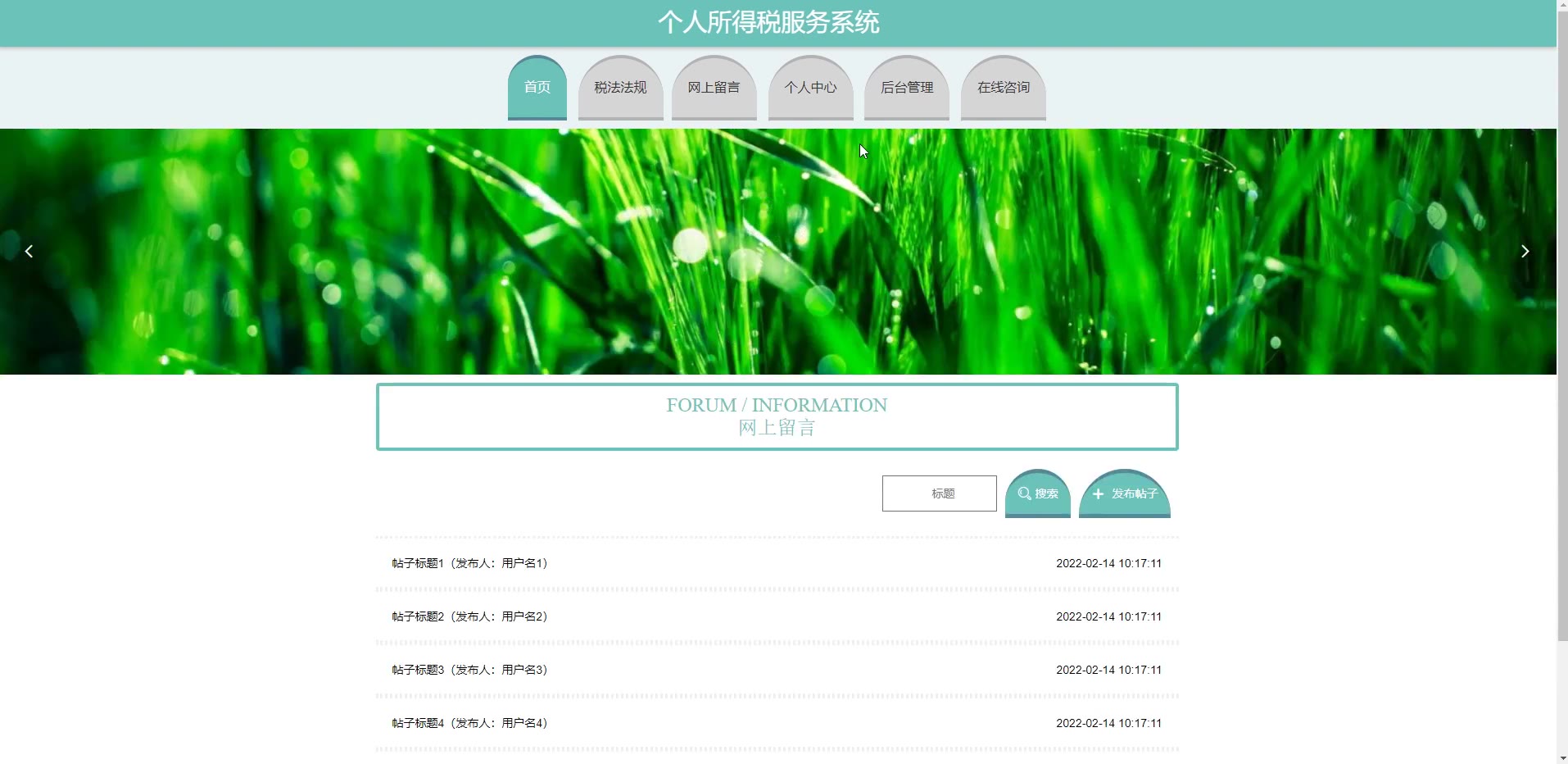Focus the 标题 search input field
The width and height of the screenshot is (1568, 764).
(x=940, y=493)
